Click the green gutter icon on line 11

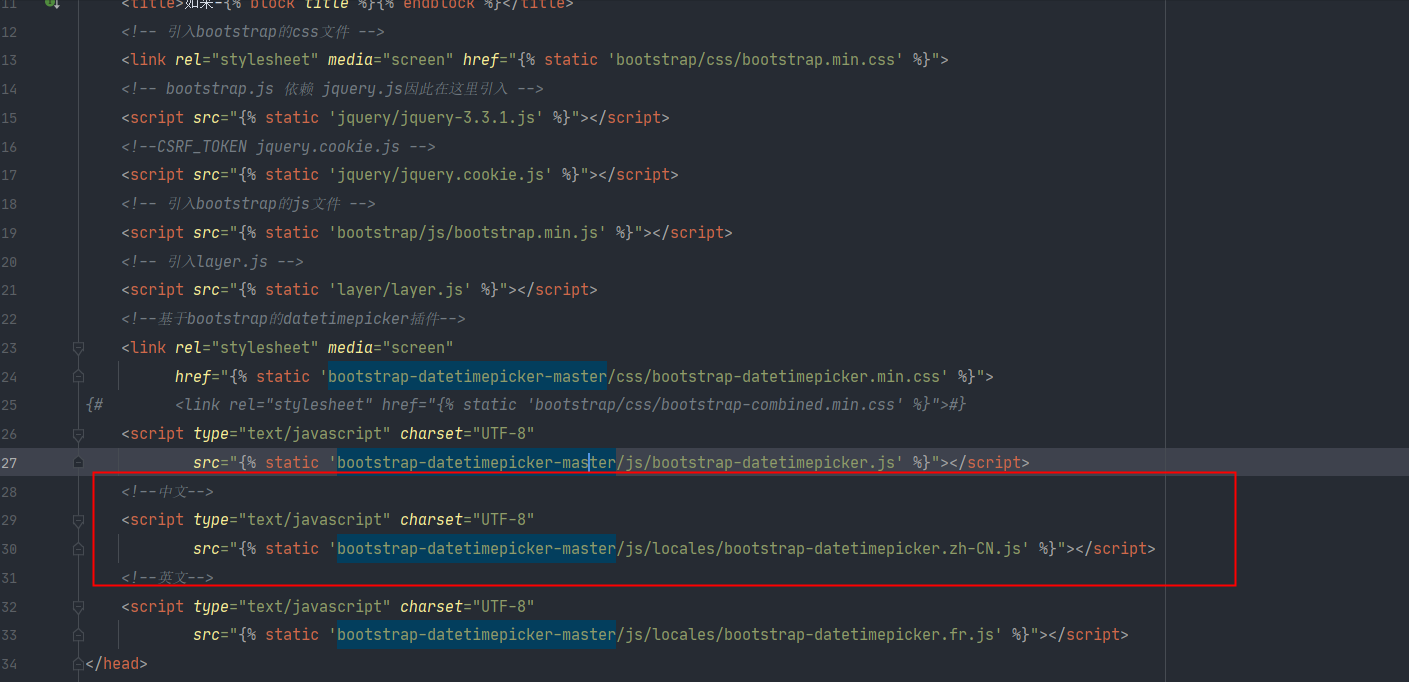[x=52, y=4]
